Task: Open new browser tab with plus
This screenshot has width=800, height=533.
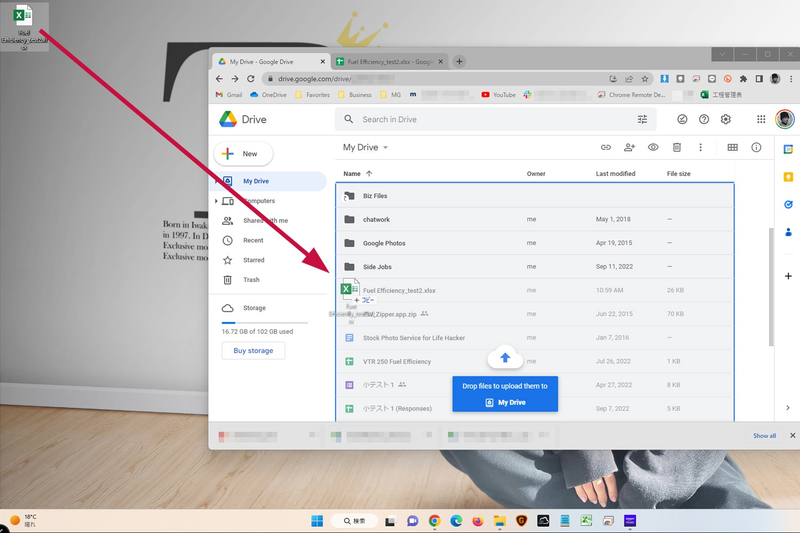Action: point(459,61)
